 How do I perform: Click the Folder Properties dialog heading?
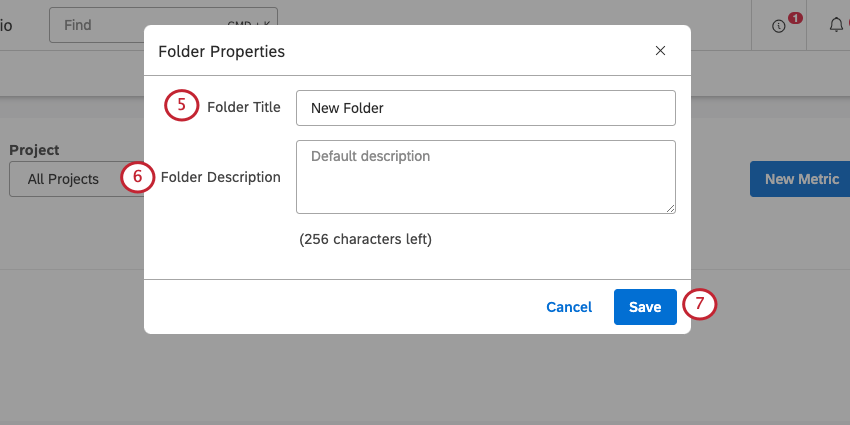[222, 51]
